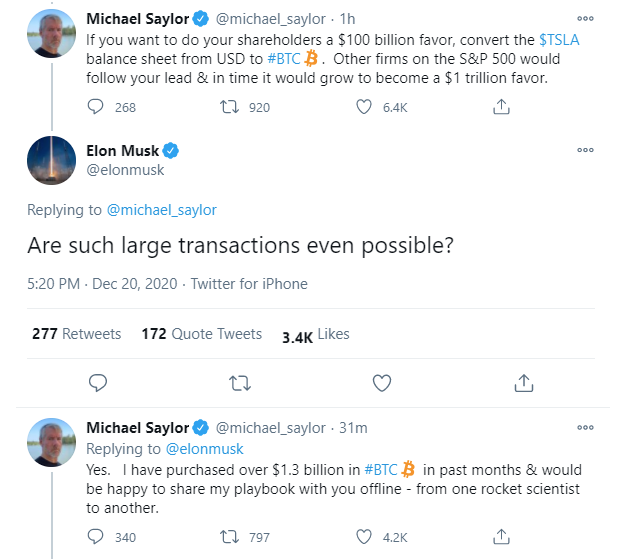Retweet Saylor's playbook reply tweet

pos(228,537)
